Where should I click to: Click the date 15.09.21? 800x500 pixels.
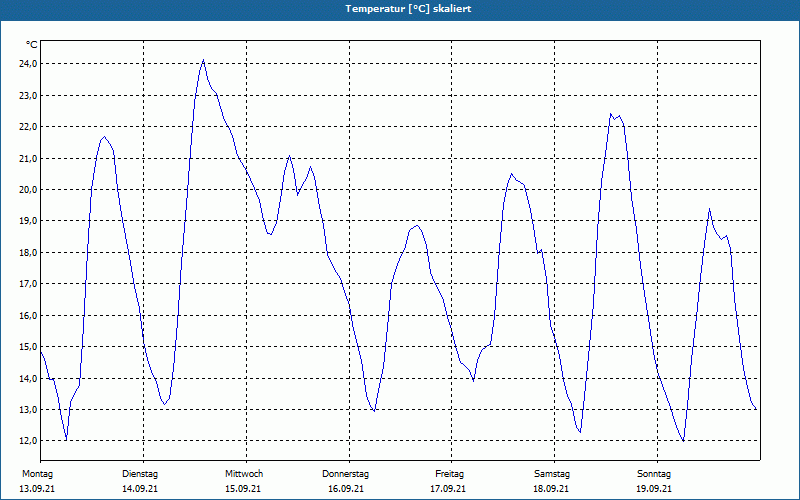243,489
